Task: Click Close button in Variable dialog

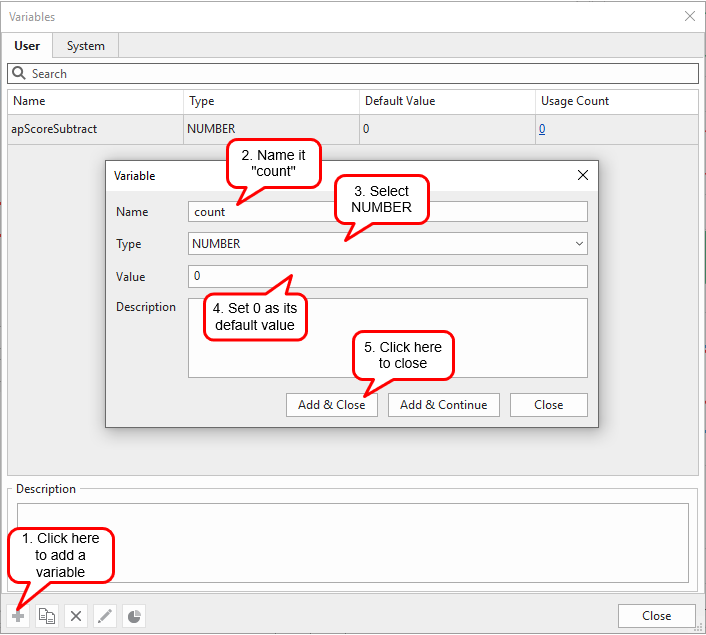Action: 548,404
